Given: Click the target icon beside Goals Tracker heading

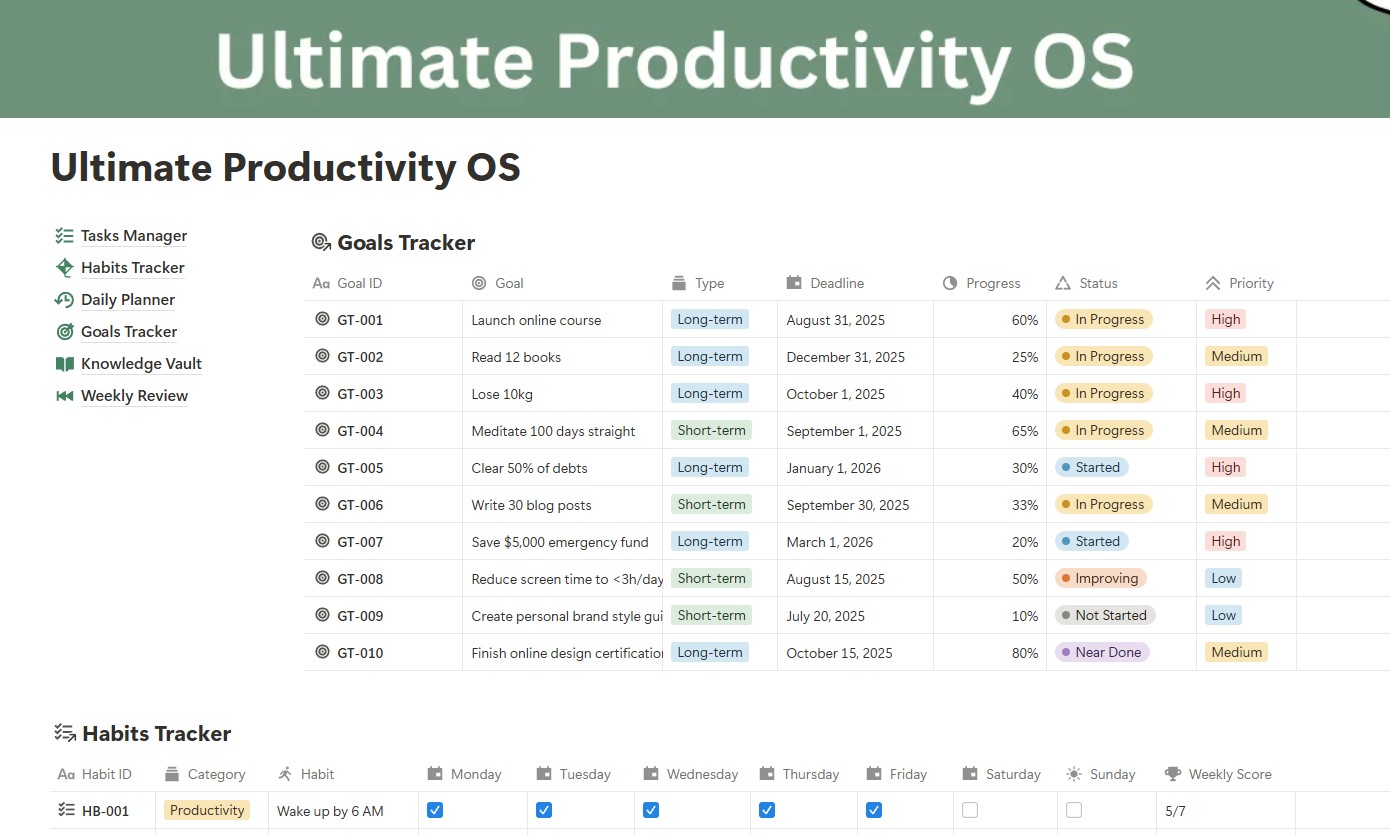Looking at the screenshot, I should 320,241.
